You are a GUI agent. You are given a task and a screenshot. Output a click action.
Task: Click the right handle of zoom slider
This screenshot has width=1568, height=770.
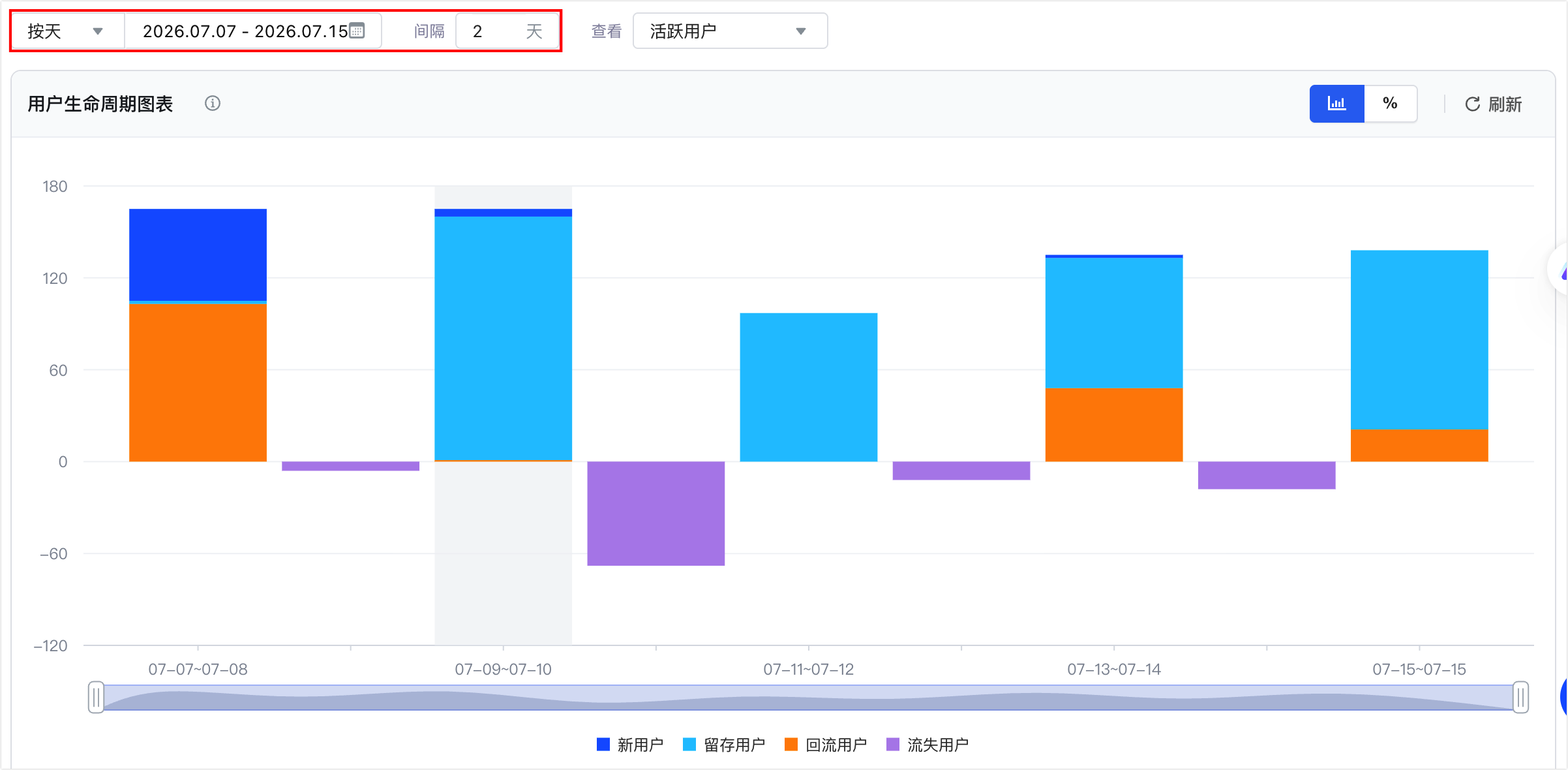1520,698
